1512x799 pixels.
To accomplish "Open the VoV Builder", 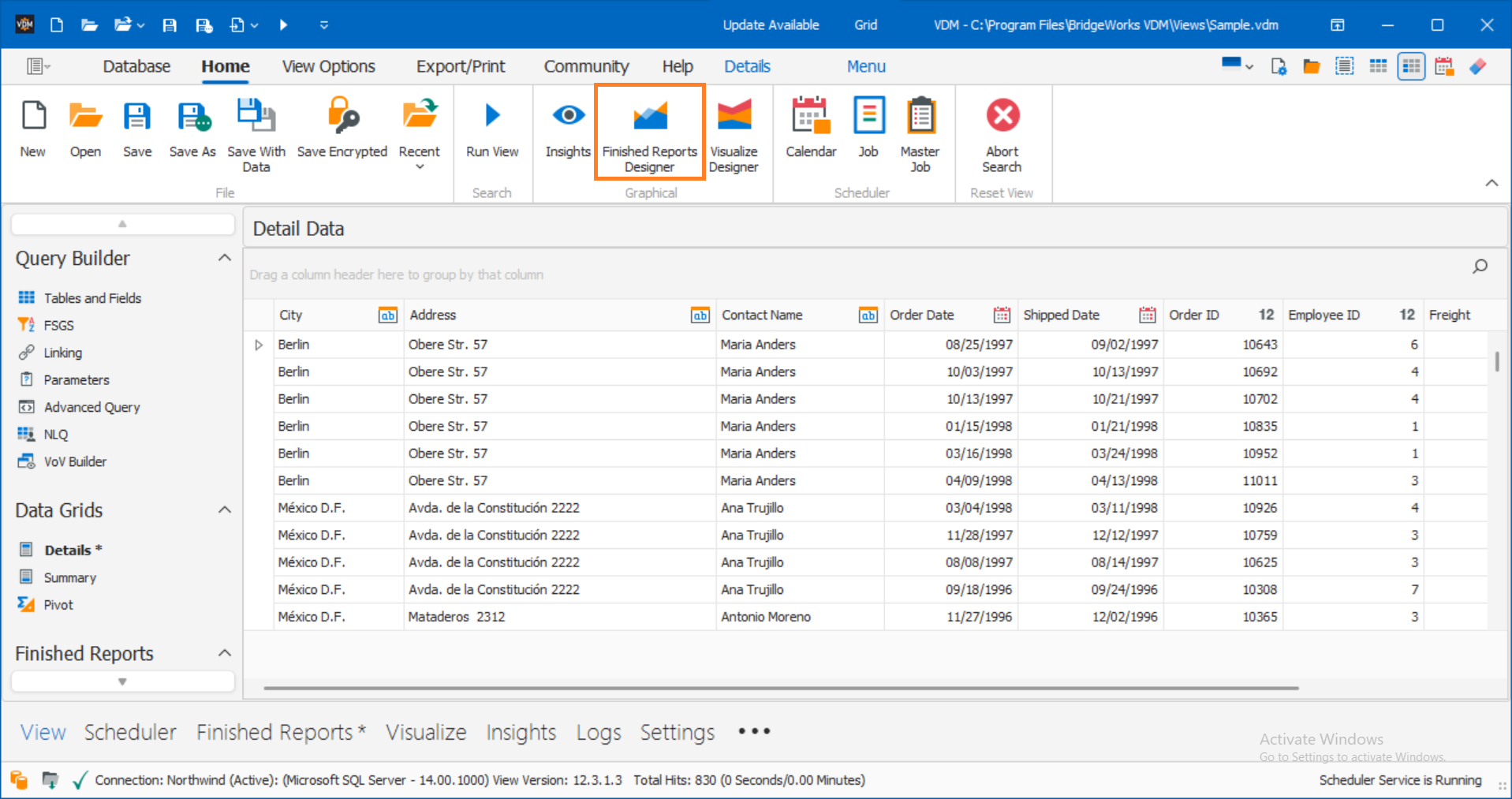I will pos(73,461).
